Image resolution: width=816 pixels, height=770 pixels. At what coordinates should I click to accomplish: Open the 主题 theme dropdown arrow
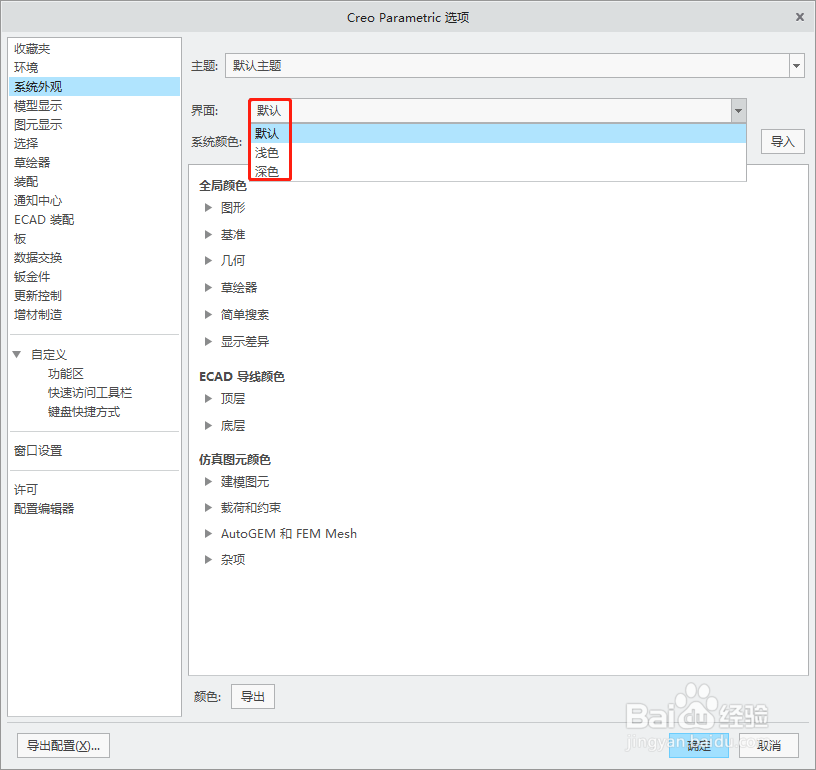click(796, 66)
